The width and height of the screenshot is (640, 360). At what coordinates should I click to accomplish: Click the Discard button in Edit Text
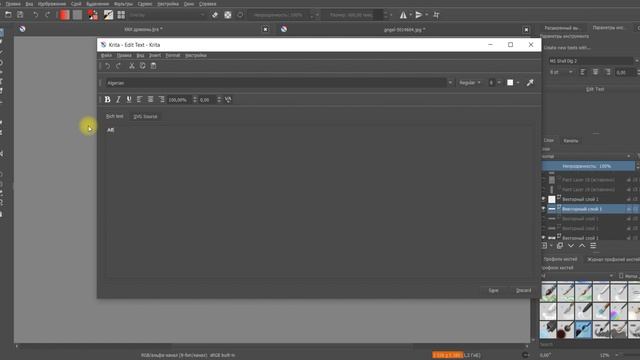(x=524, y=291)
